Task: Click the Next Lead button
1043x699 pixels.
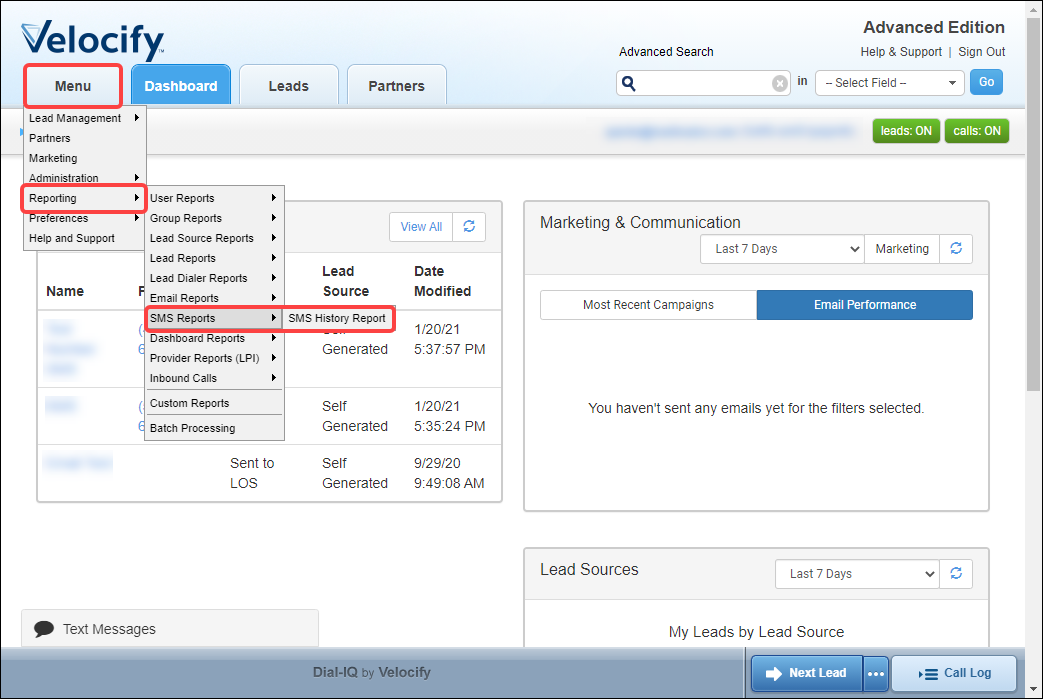Action: 807,674
